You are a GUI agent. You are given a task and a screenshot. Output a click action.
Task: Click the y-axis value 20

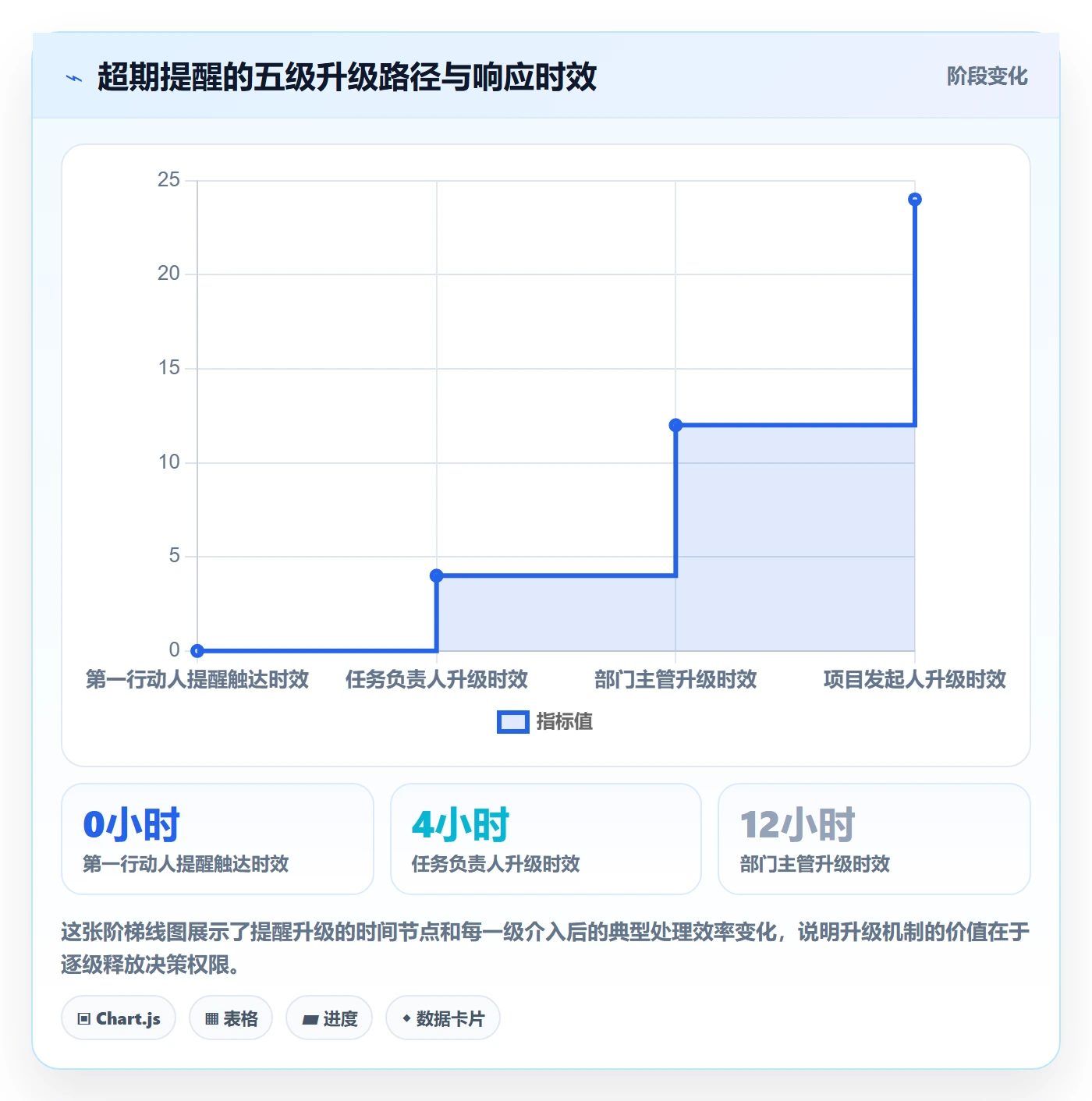pyautogui.click(x=168, y=274)
